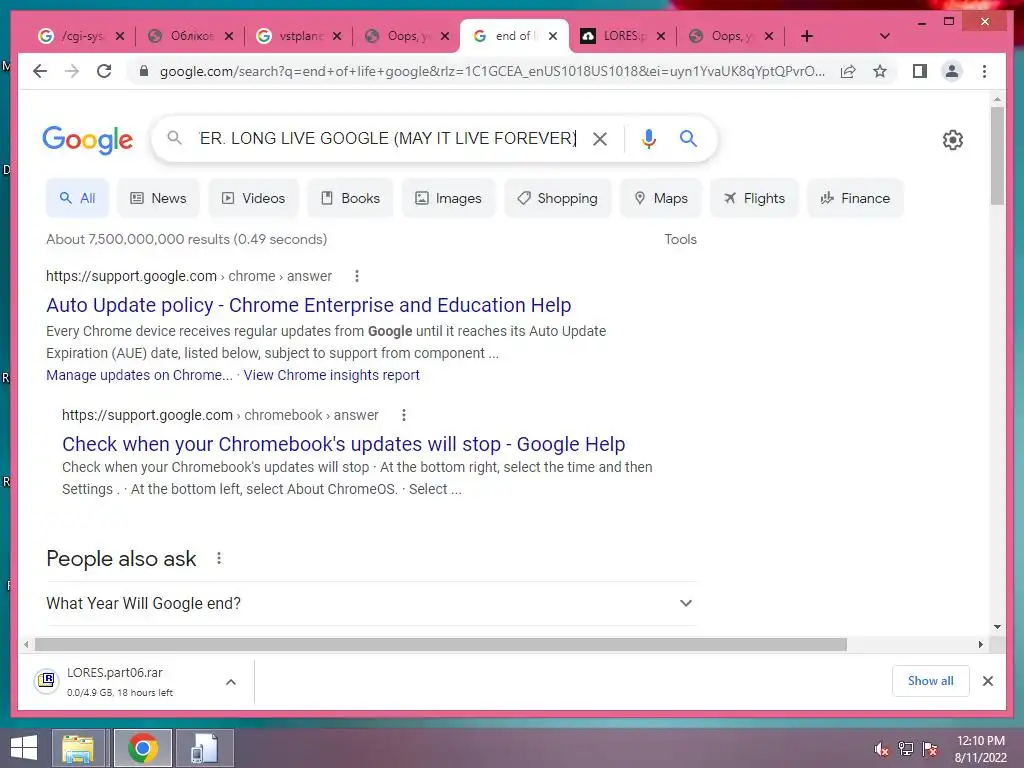This screenshot has width=1024, height=768.
Task: Open Manage updates on Chrome sublink
Action: tap(139, 375)
